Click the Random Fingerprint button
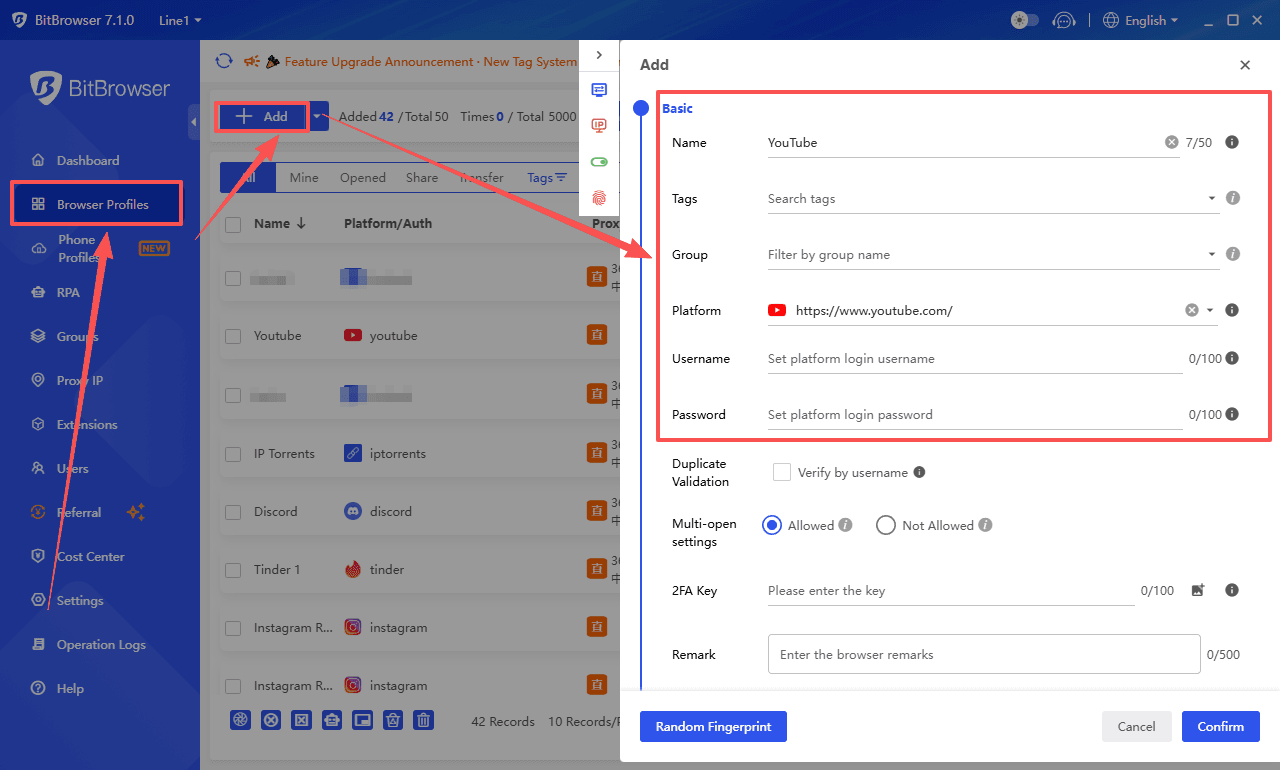Viewport: 1280px width, 770px height. coord(713,726)
